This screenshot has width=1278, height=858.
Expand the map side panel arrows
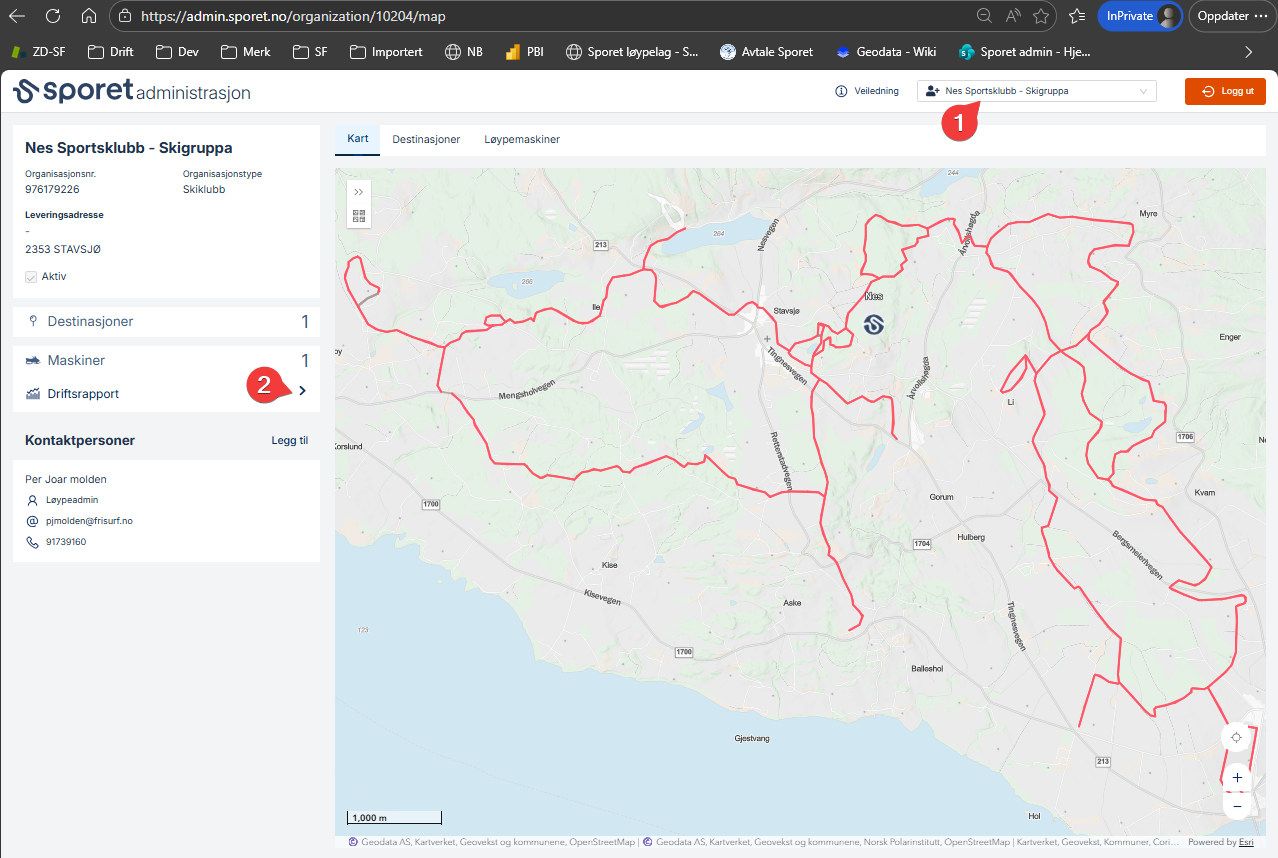click(359, 191)
